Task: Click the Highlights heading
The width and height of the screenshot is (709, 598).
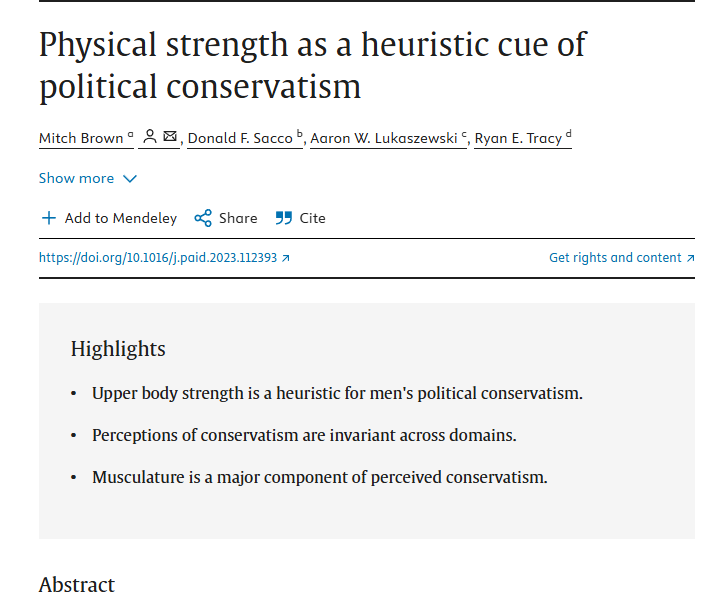Action: (118, 349)
